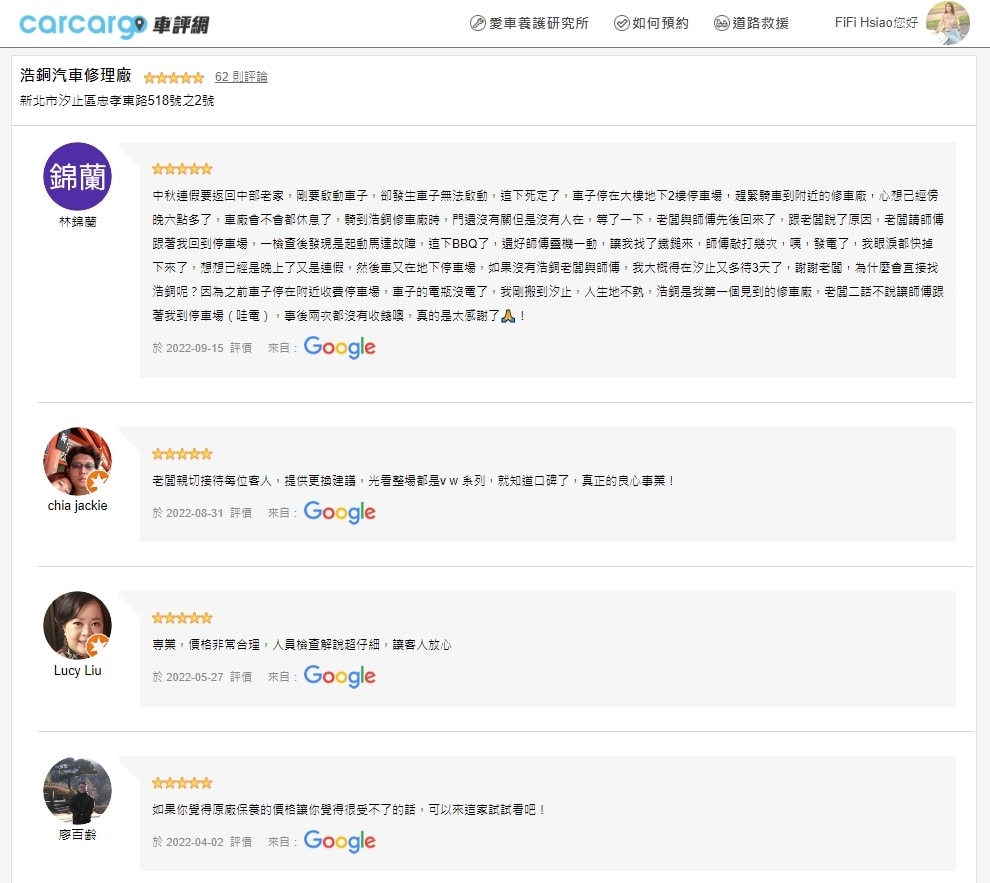
Task: Click FiFi Hsiao profile avatar photo
Action: point(947,23)
